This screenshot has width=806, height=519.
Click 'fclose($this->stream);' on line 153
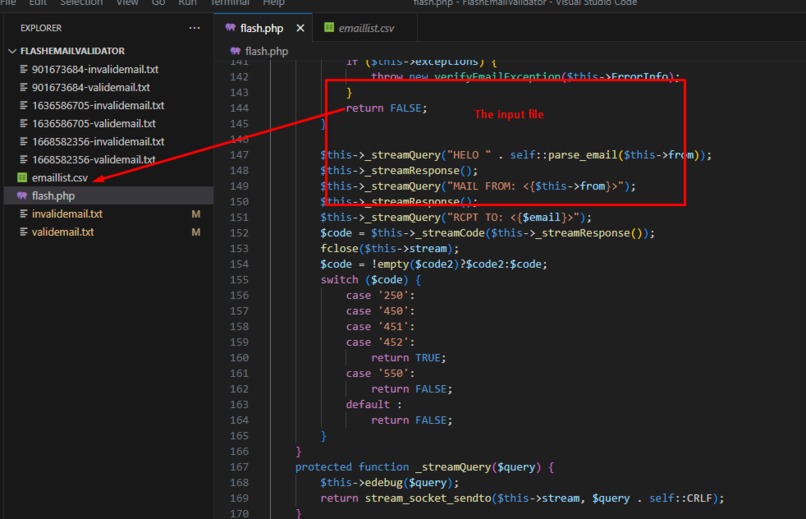click(390, 249)
